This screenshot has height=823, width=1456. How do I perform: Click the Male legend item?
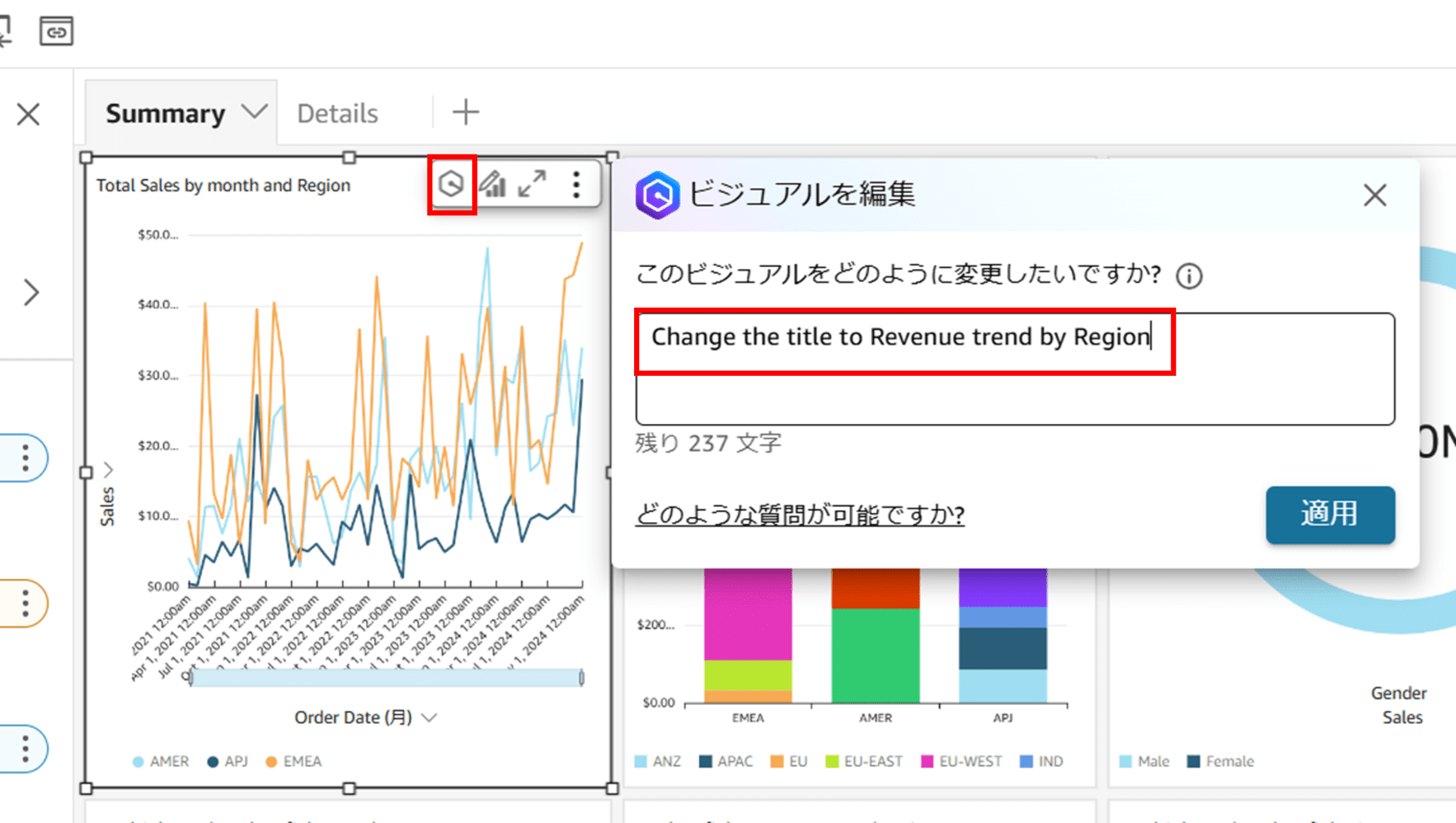coord(1144,761)
